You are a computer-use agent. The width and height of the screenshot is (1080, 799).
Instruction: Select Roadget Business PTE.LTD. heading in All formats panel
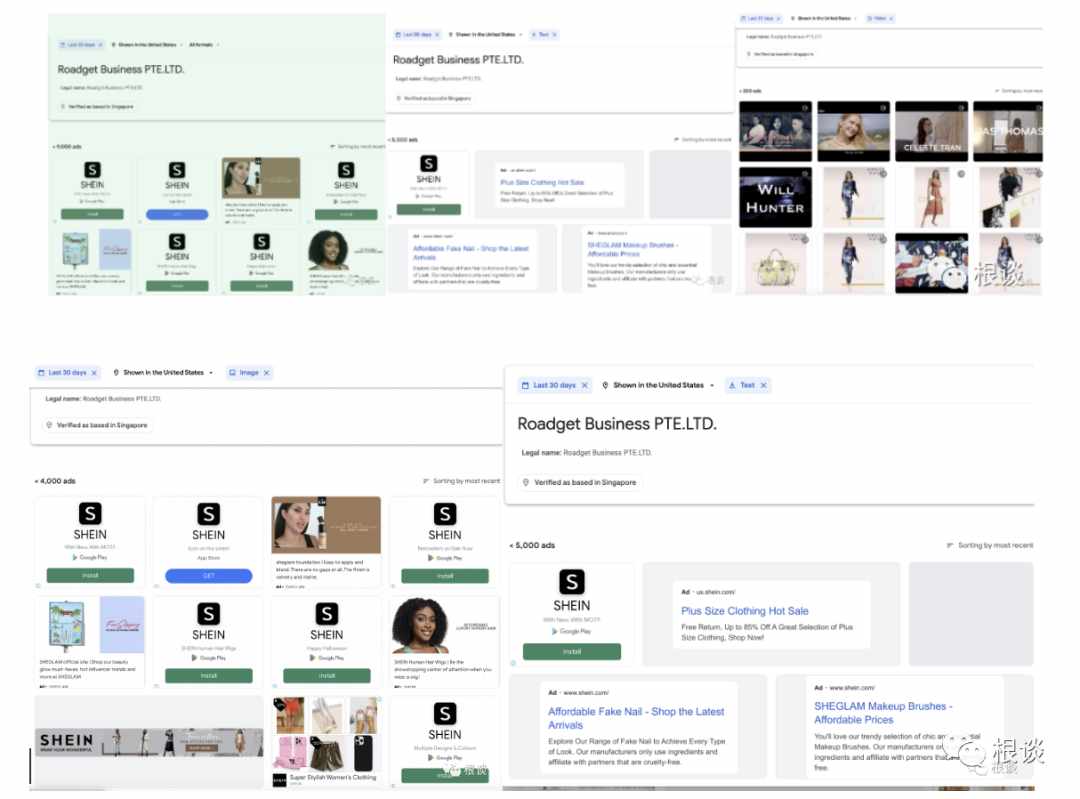point(121,69)
